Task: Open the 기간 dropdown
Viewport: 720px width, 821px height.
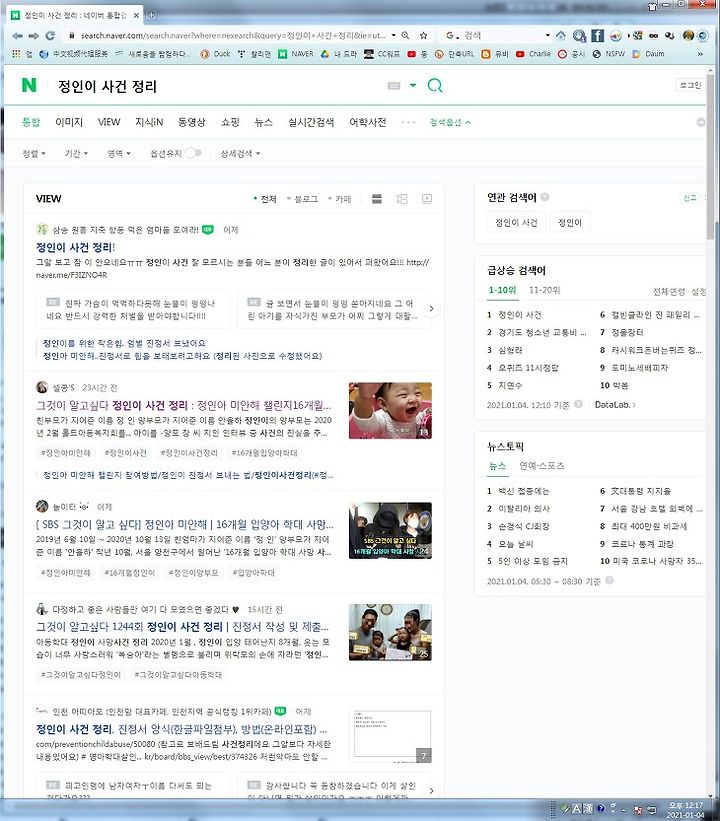Action: click(x=76, y=153)
